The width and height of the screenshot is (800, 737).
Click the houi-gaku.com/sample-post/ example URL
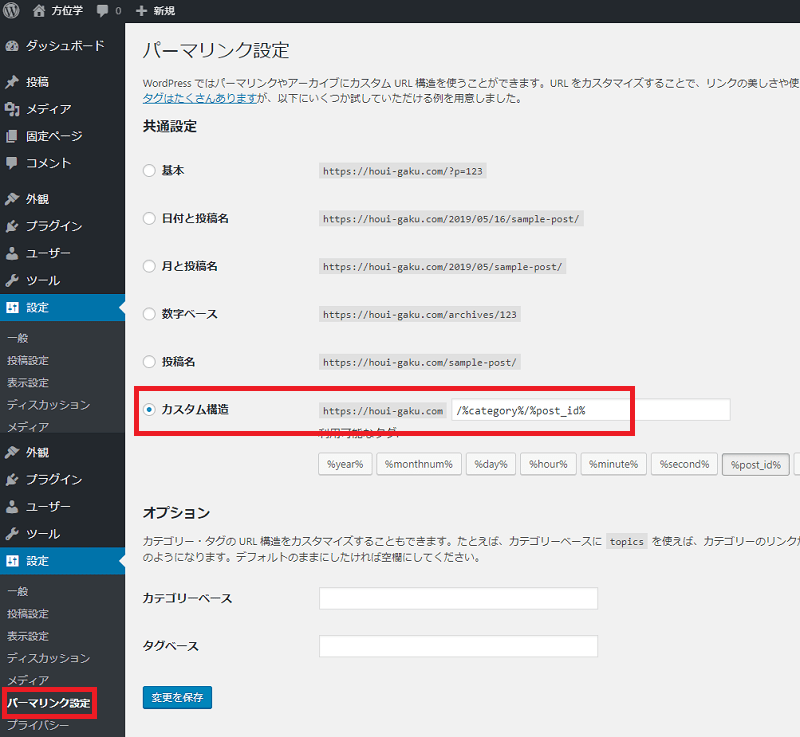point(419,363)
